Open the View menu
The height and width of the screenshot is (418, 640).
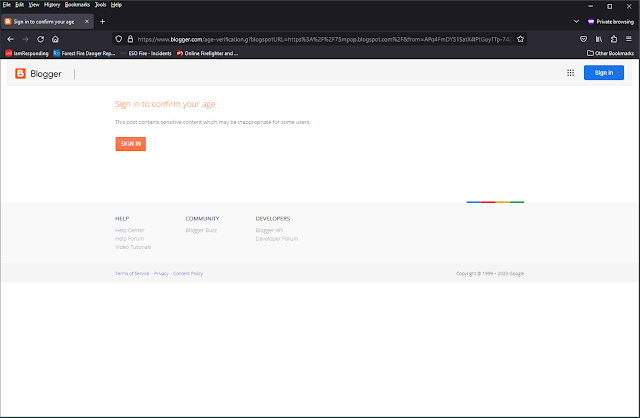(x=34, y=5)
